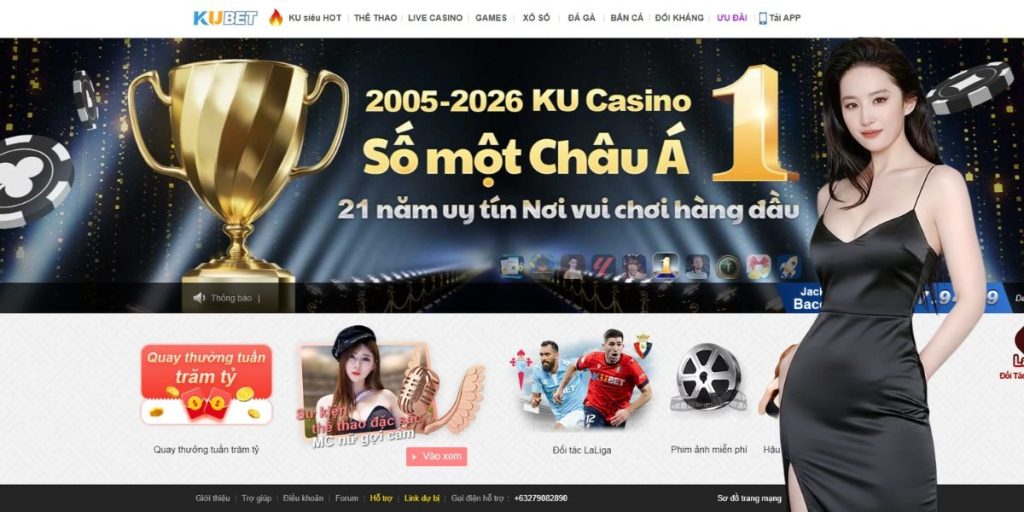Select the green Tether coin banner thumbnail
This screenshot has height=512, width=1024.
click(728, 266)
